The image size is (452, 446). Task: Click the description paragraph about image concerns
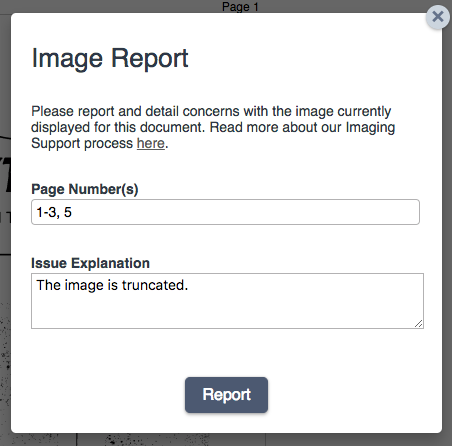213,127
